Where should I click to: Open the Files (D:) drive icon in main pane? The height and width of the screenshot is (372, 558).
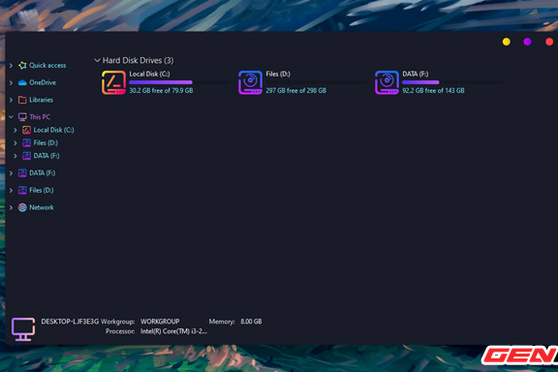(x=250, y=83)
